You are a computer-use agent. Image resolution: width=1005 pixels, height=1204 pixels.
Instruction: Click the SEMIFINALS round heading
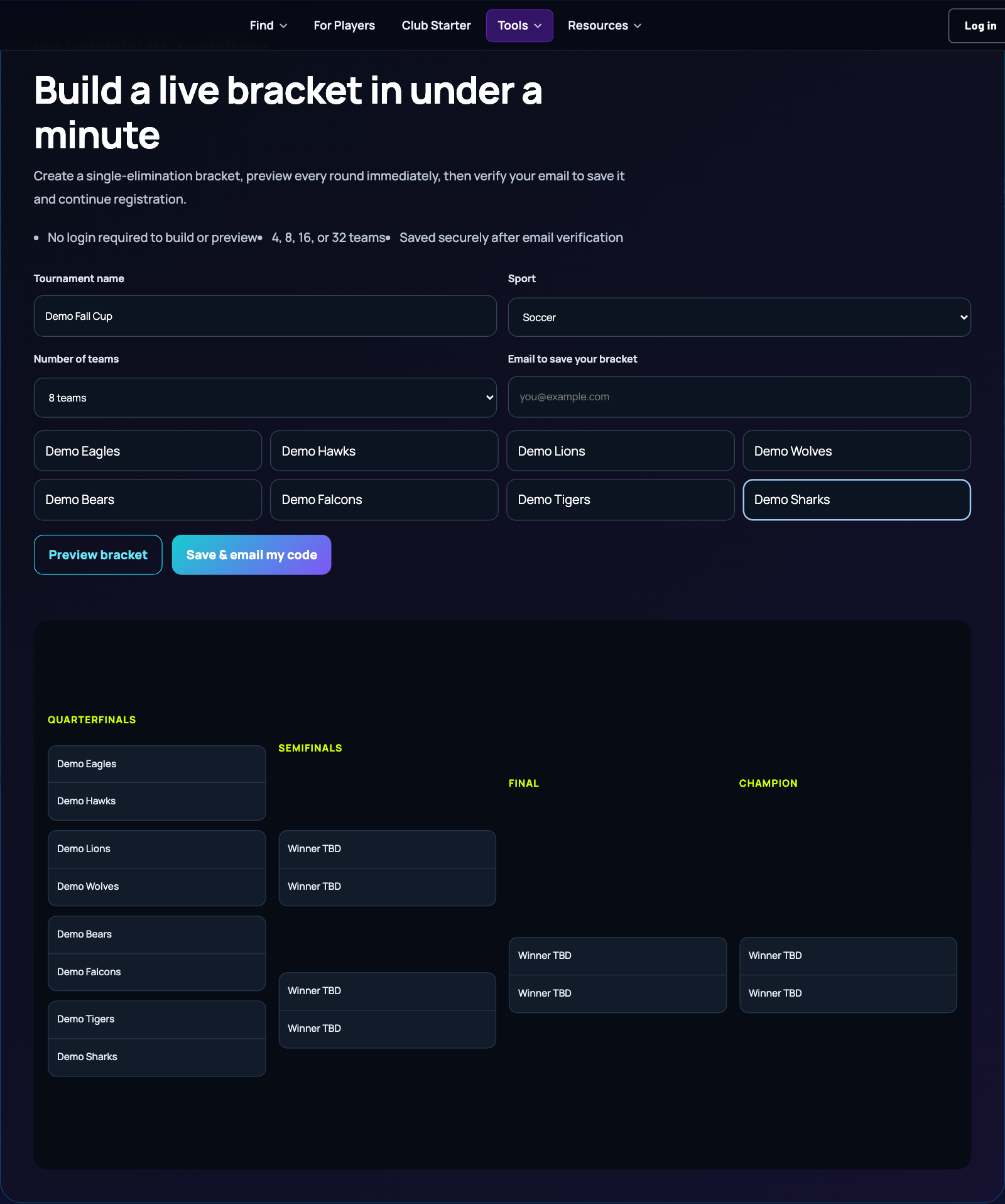click(x=310, y=748)
